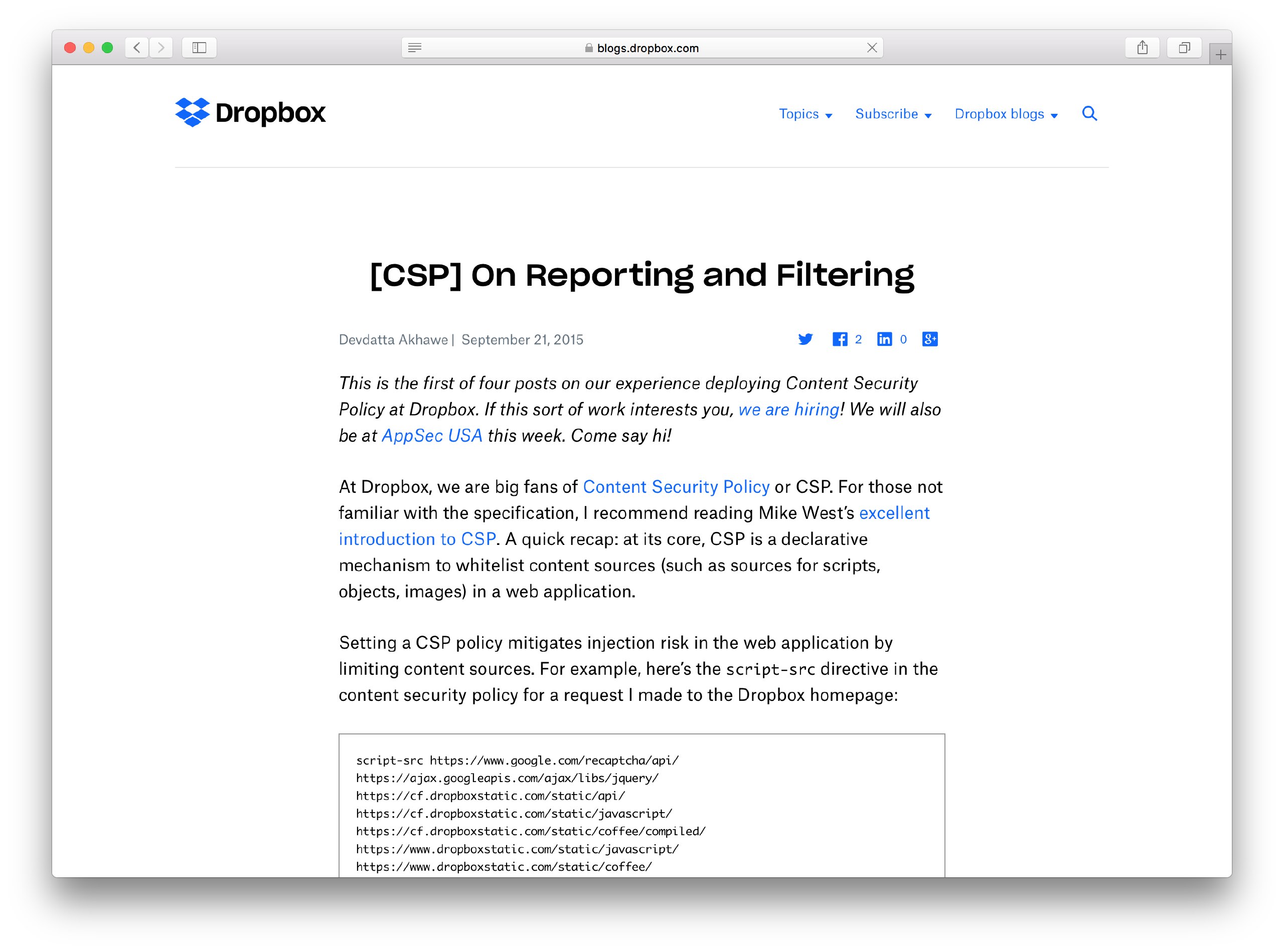The height and width of the screenshot is (952, 1284).
Task: Share the post on Twitter
Action: [x=806, y=339]
